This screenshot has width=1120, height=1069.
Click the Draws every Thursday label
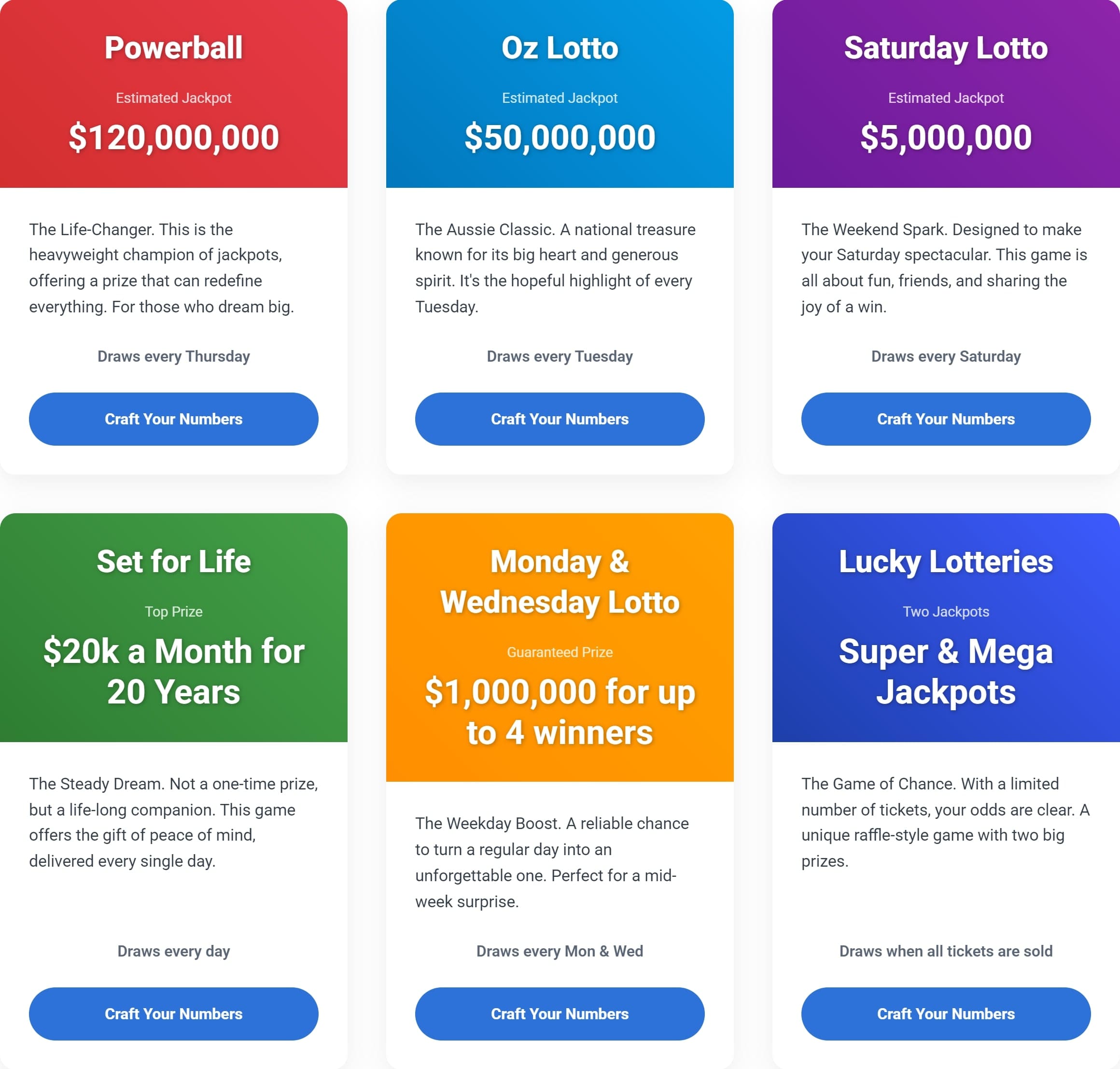pyautogui.click(x=174, y=356)
